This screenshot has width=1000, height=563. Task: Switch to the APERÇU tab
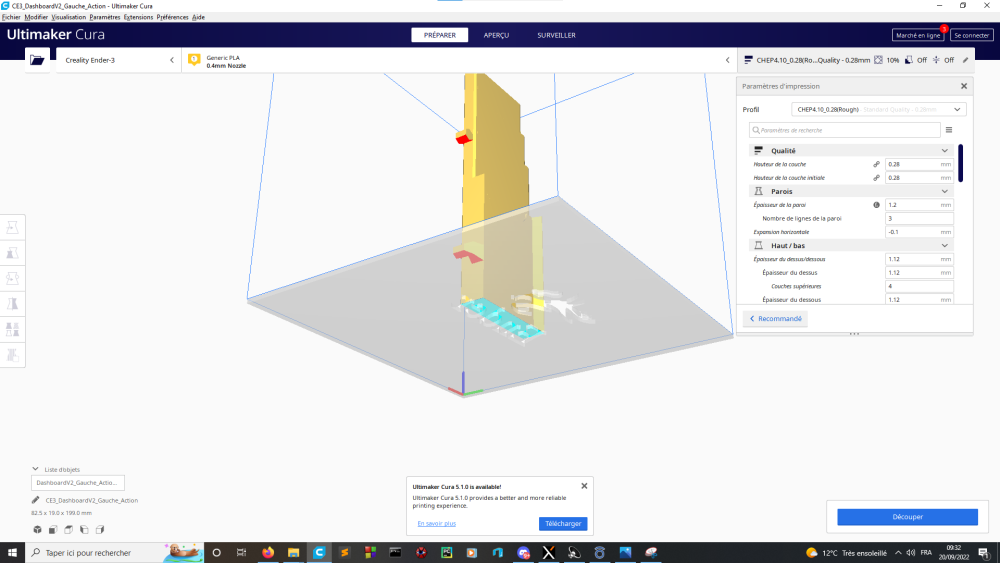point(496,35)
